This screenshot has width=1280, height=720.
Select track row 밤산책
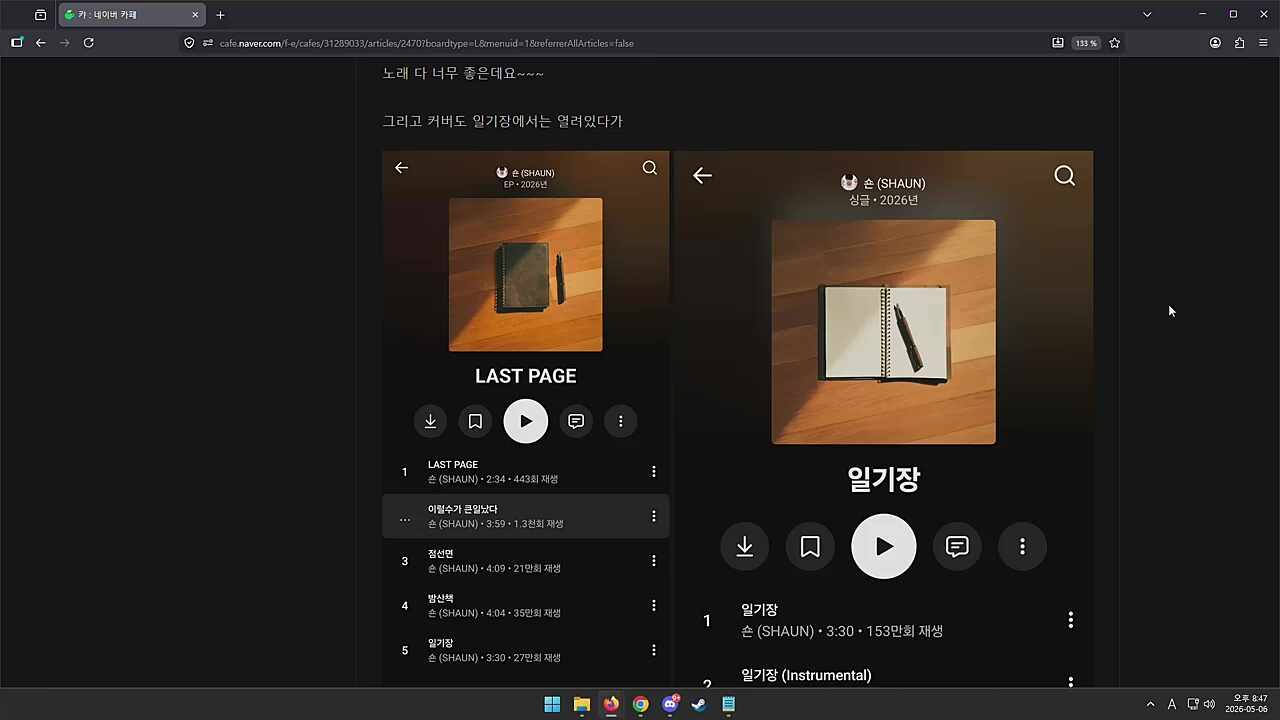coord(526,605)
